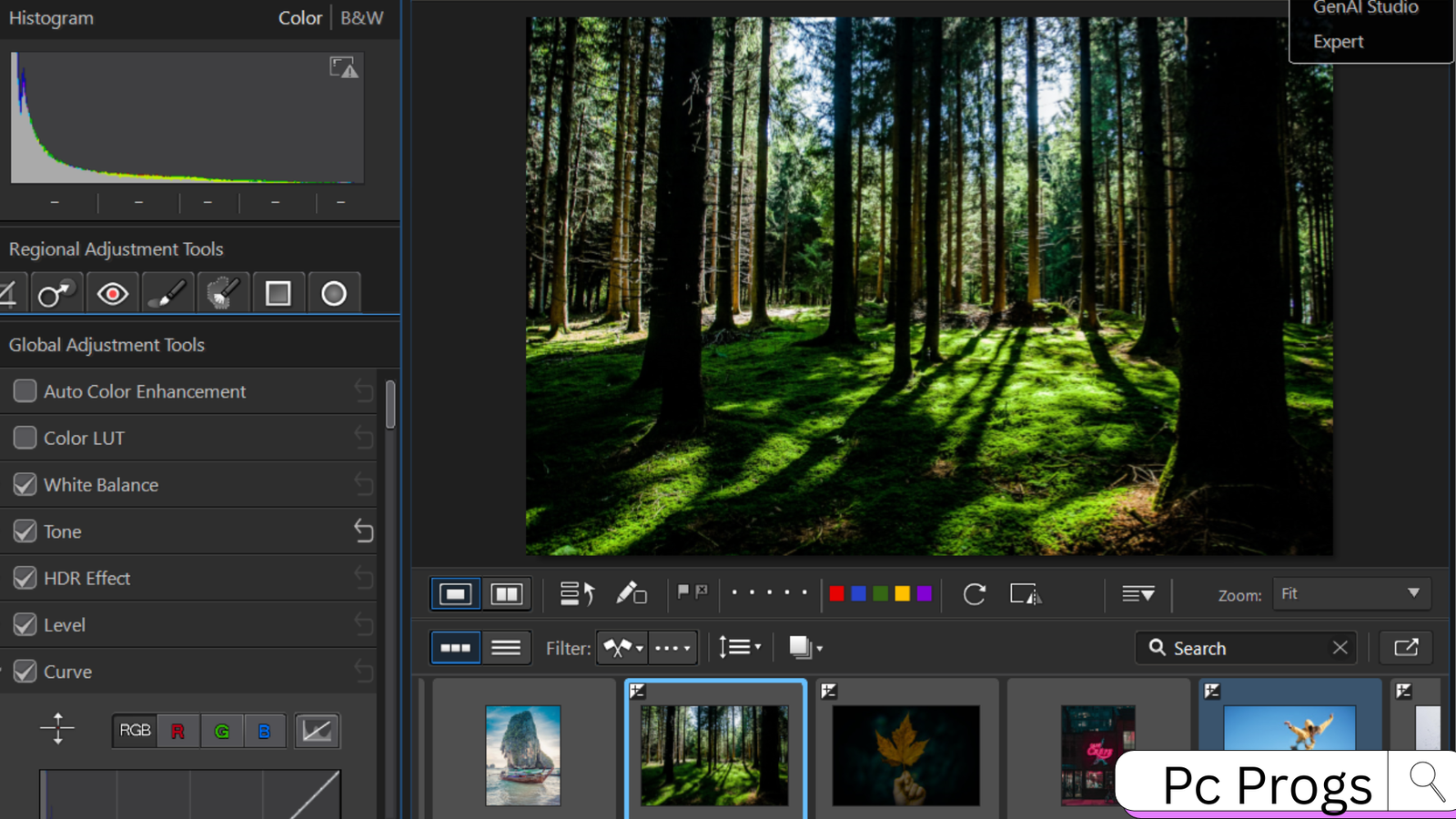Enable Auto Color Enhancement checkbox

click(x=25, y=391)
